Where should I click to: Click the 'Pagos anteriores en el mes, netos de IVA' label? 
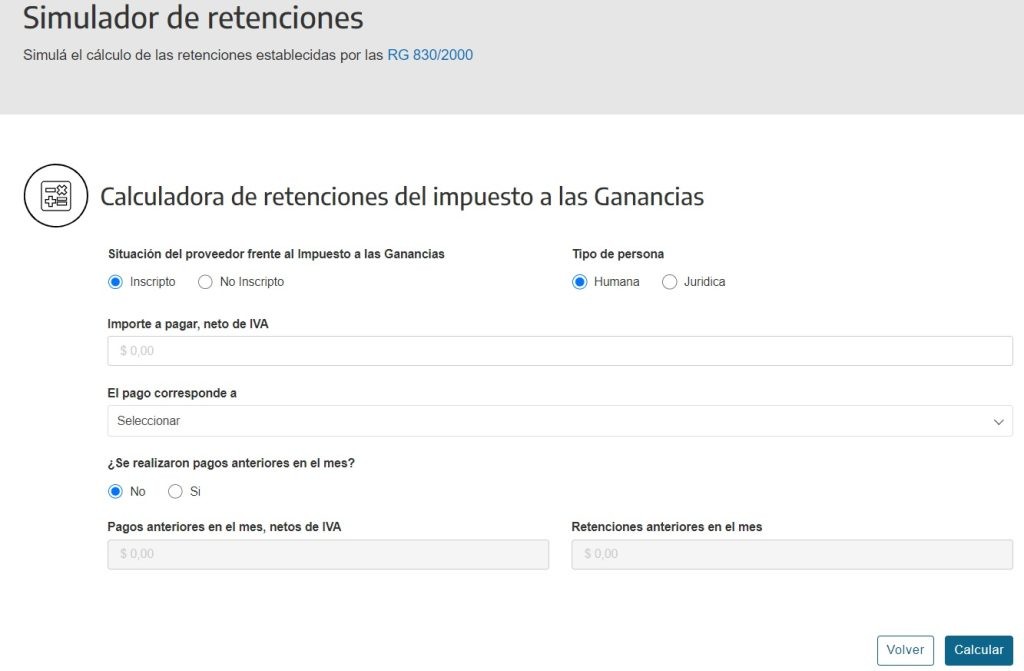pos(224,527)
